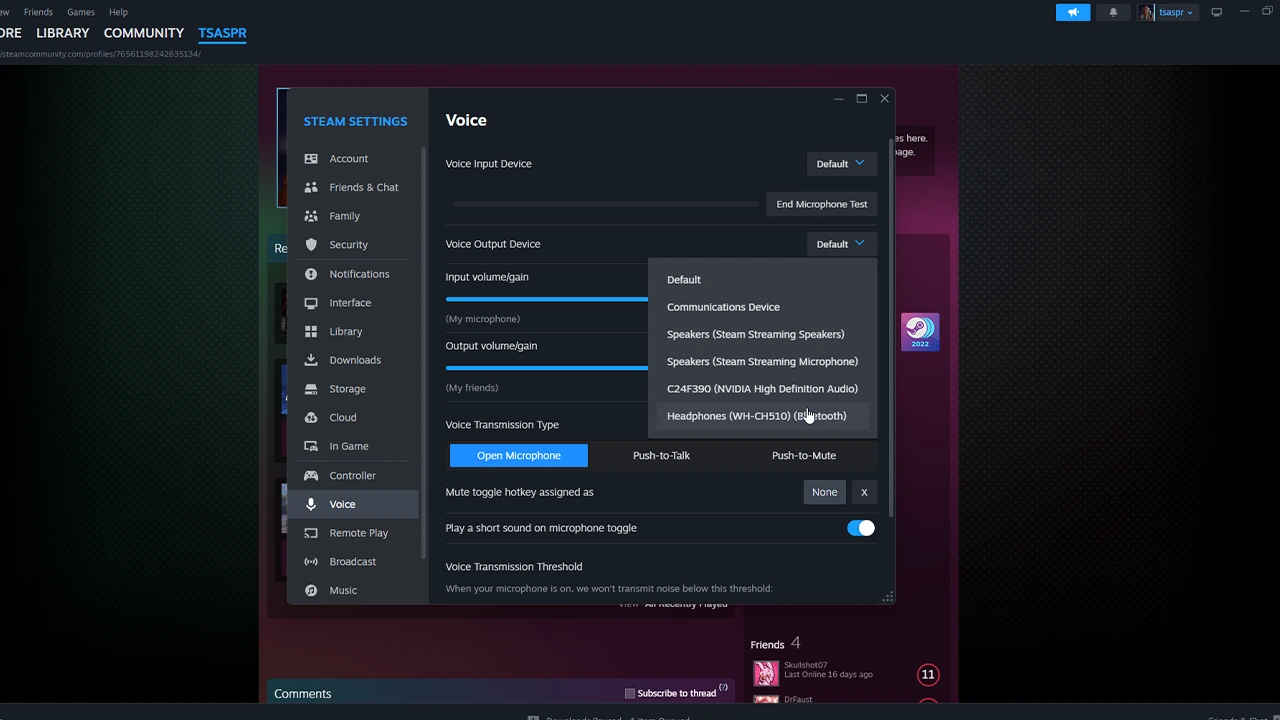
Task: Choose Headphones (WH-CH510) Bluetooth option
Action: click(762, 416)
